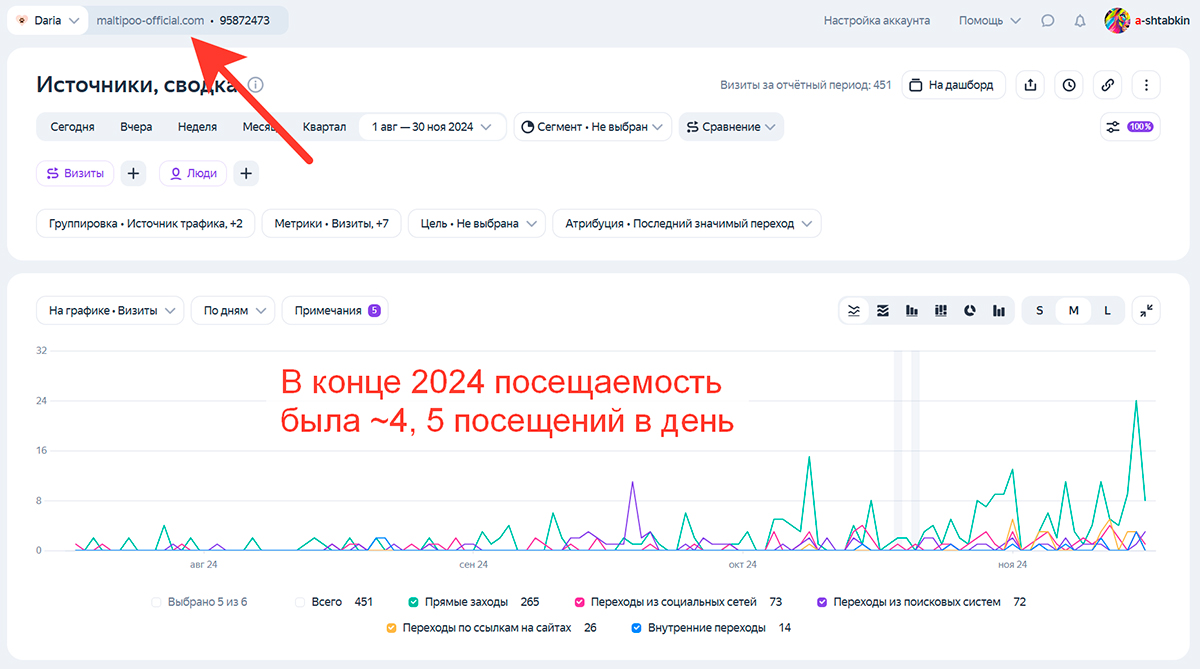
Task: Open the three-dot more options menu
Action: tap(1146, 85)
